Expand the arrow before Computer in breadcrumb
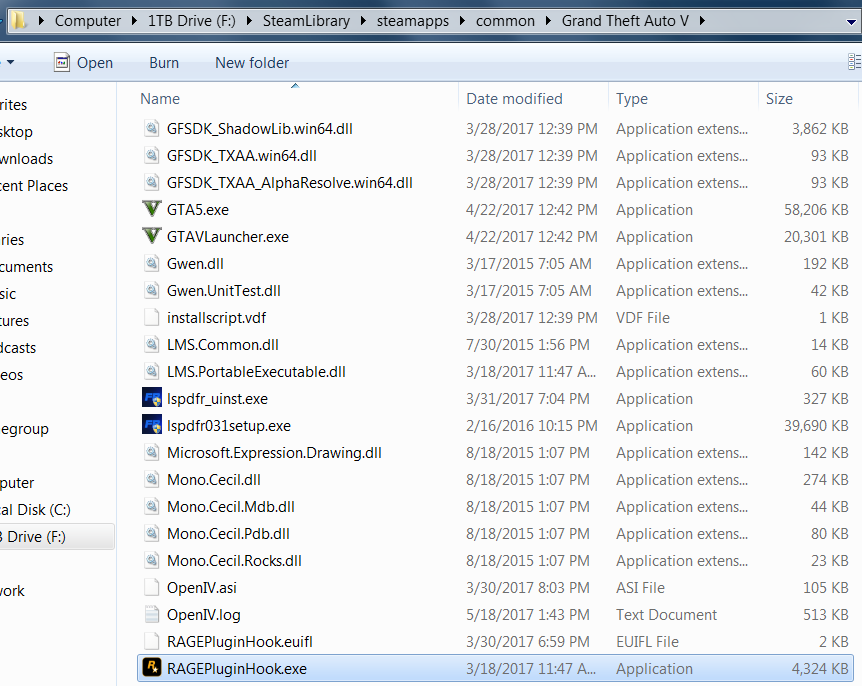862x686 pixels. click(x=41, y=21)
